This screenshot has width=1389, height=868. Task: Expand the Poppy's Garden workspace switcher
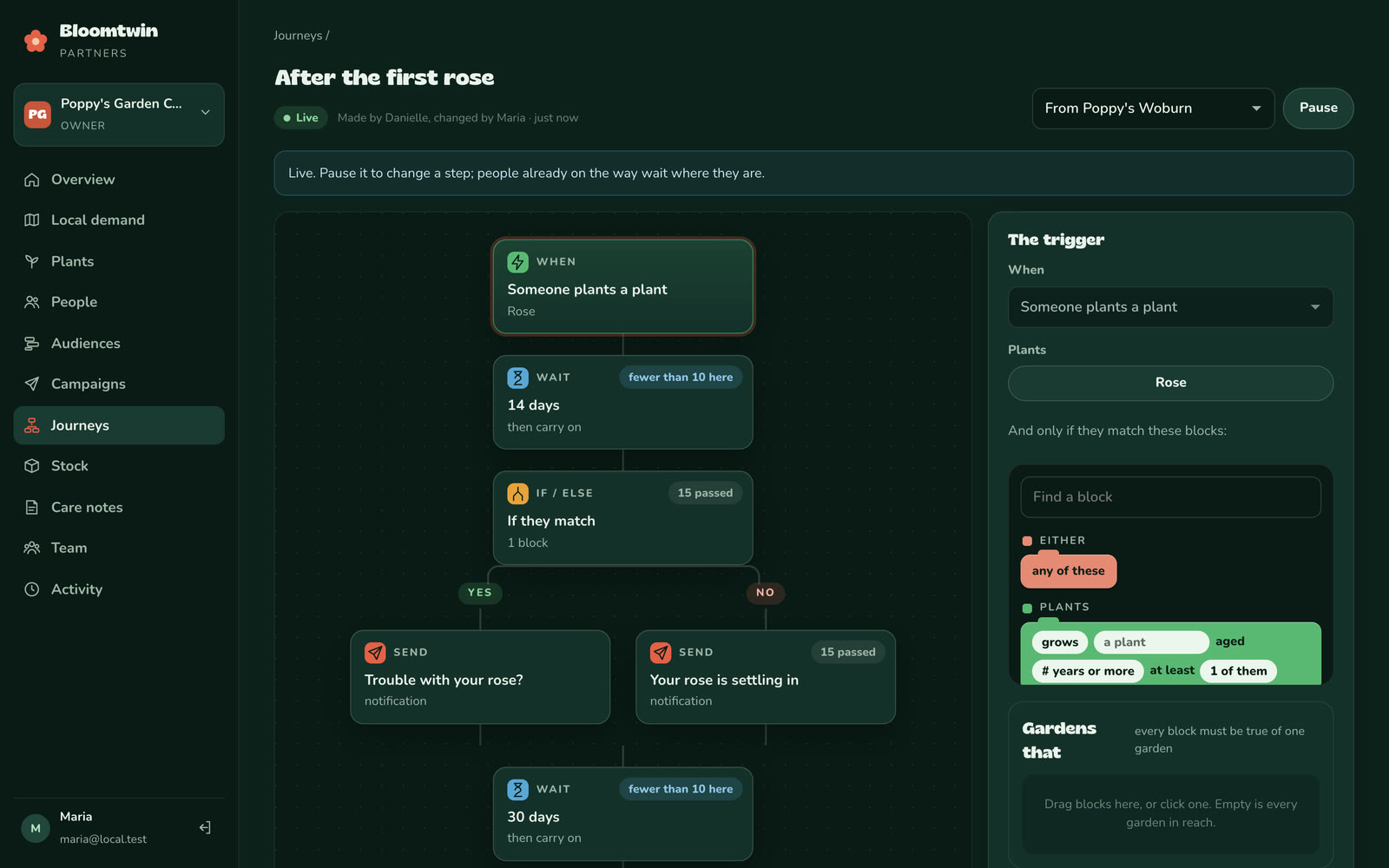(x=119, y=115)
